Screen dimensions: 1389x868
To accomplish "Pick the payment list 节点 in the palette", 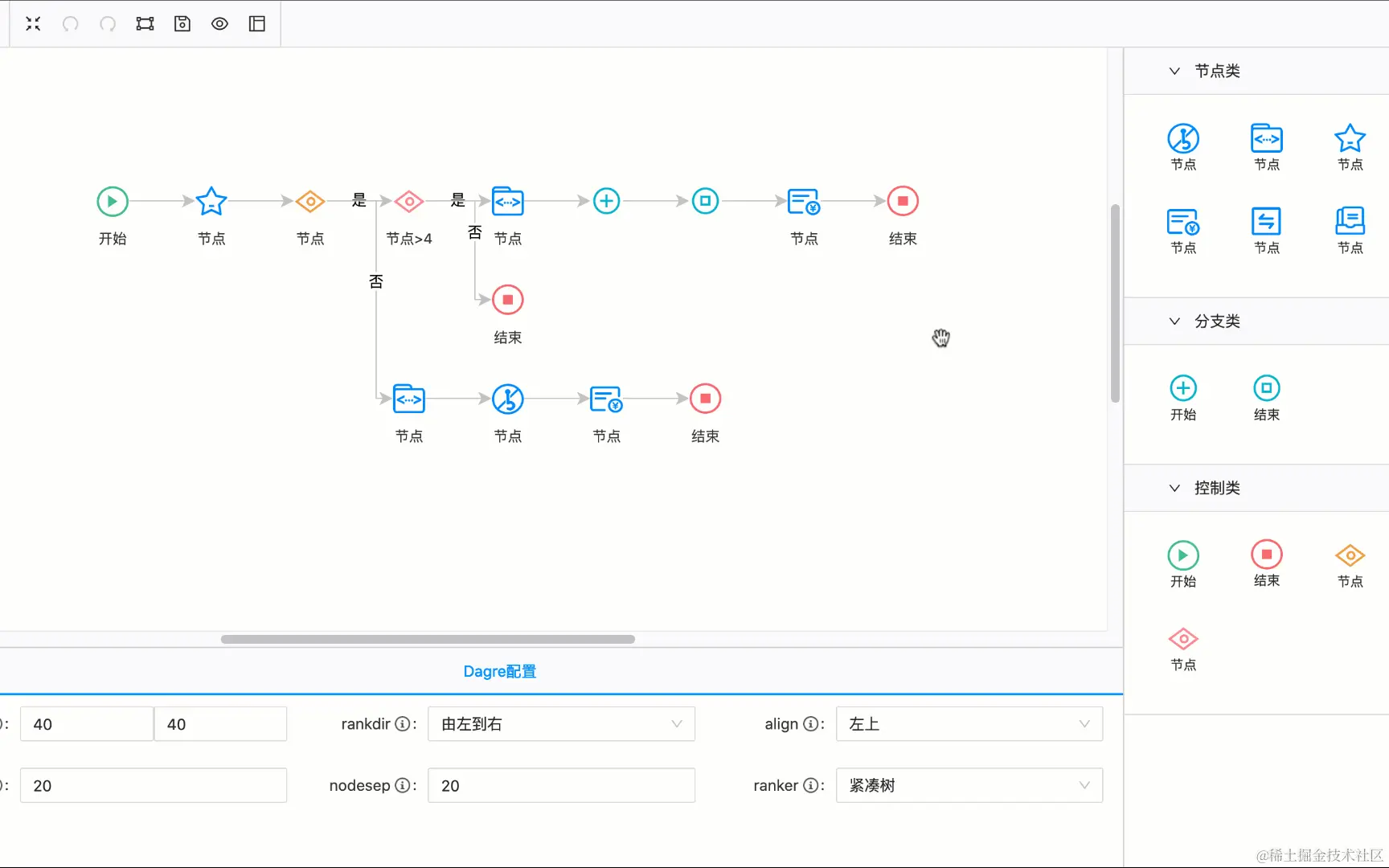I will pyautogui.click(x=1183, y=222).
